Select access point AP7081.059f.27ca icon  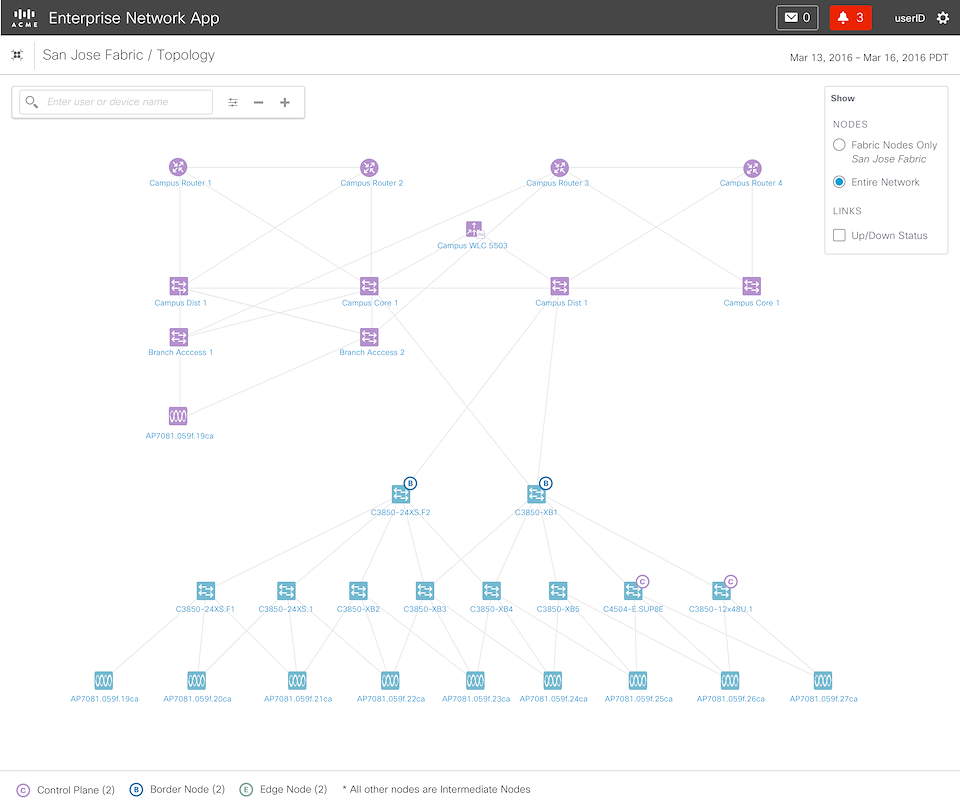[x=822, y=681]
